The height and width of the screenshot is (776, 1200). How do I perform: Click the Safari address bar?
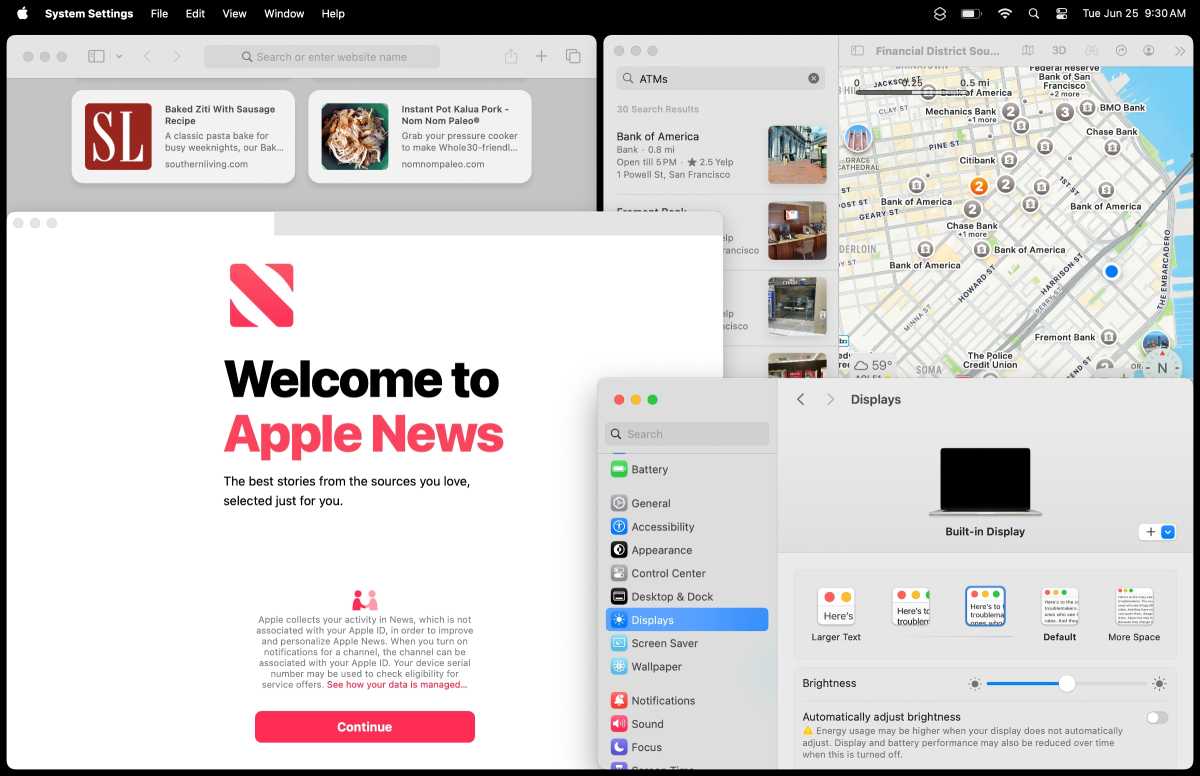coord(322,57)
